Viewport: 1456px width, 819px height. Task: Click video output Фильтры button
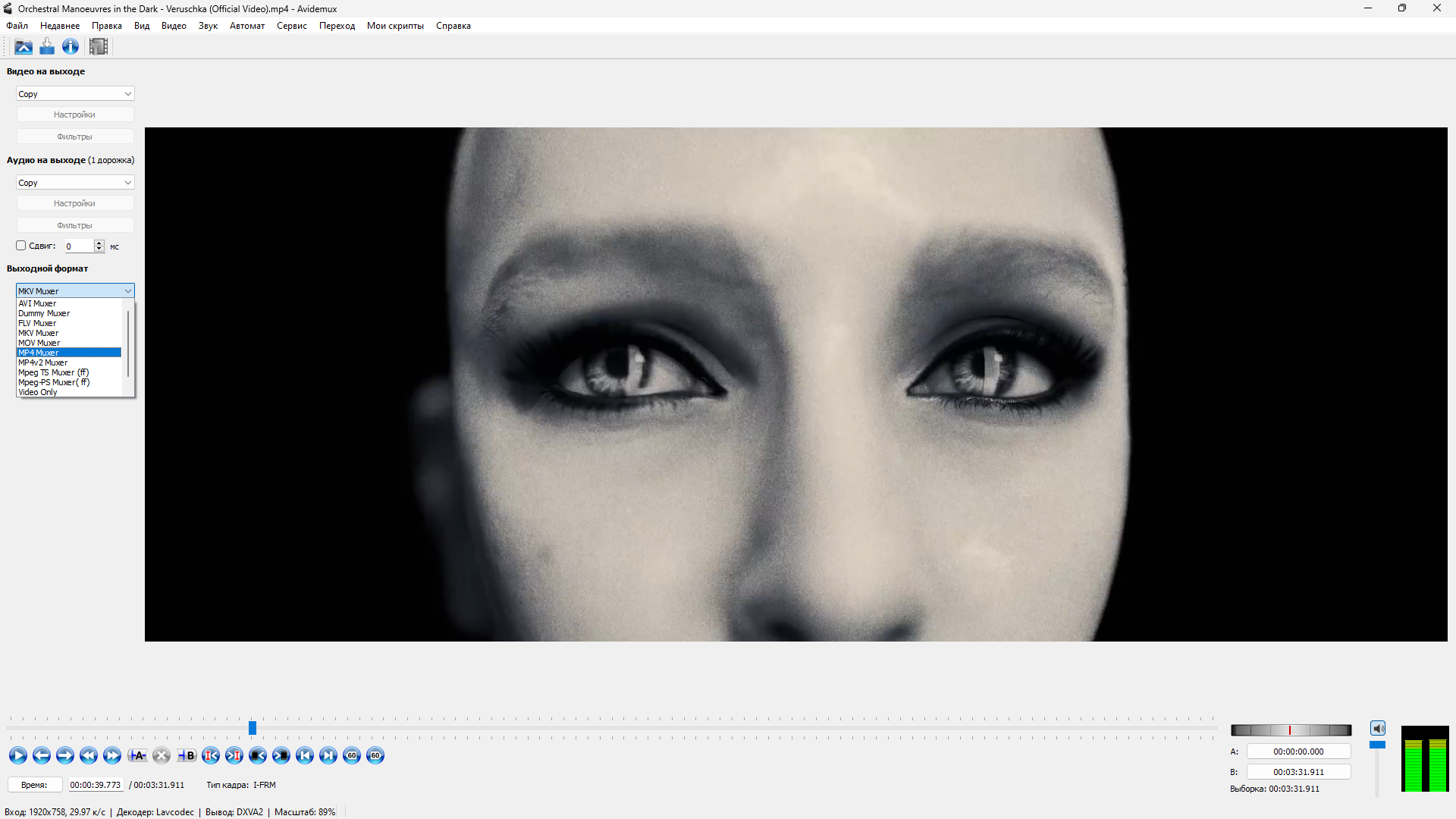[x=75, y=136]
